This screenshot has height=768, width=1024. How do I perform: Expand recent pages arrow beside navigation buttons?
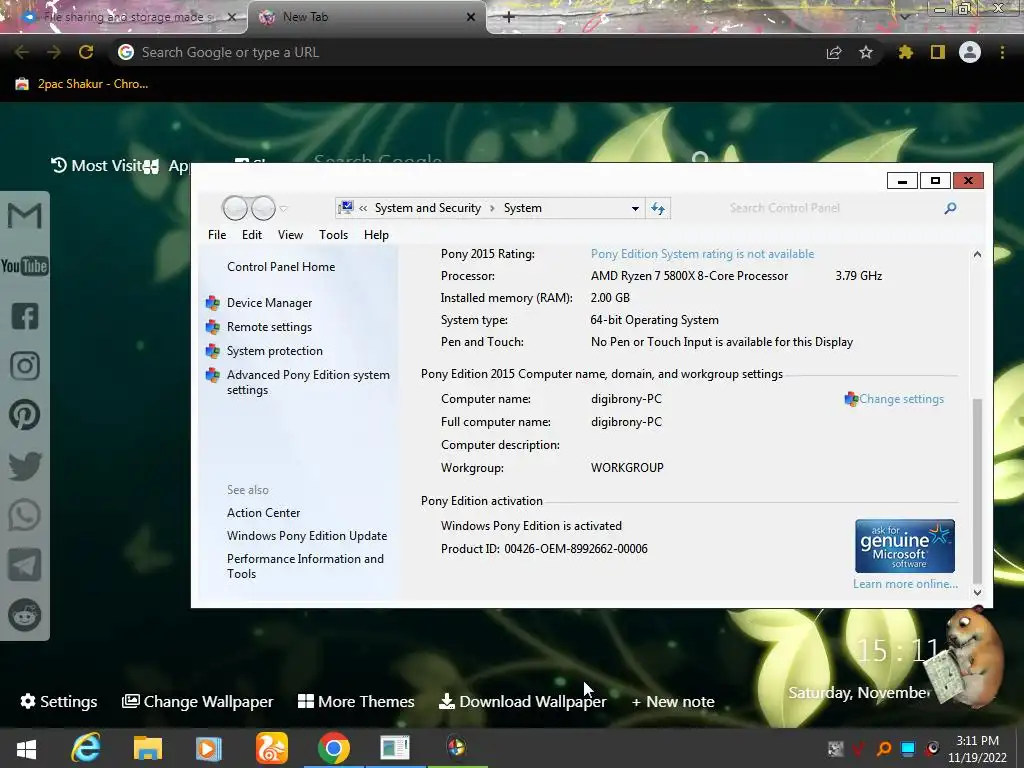[283, 208]
